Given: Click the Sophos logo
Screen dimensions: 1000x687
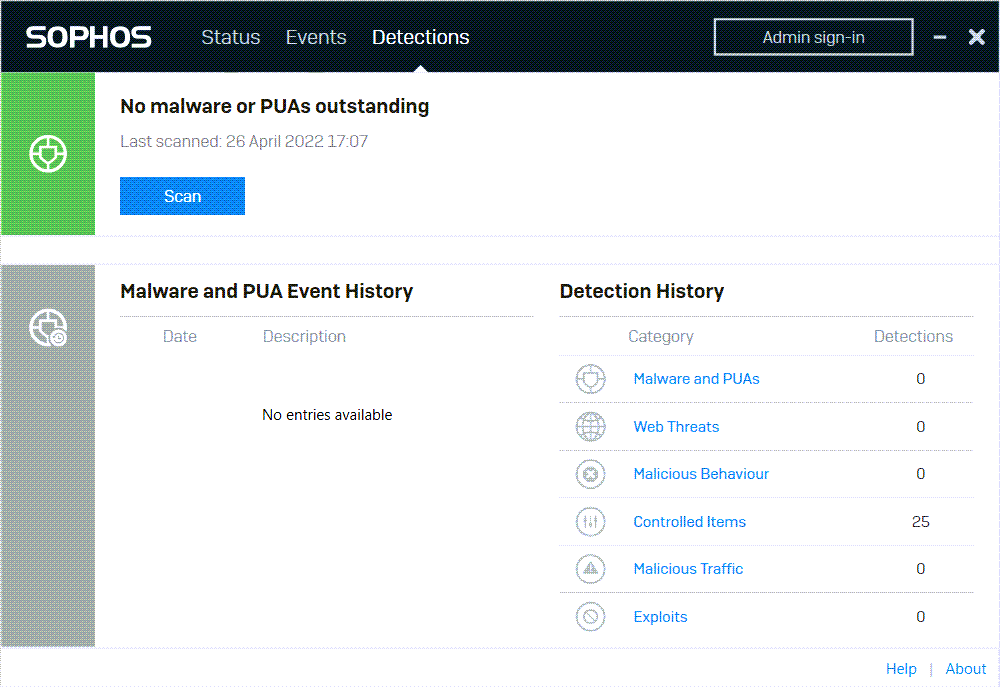Looking at the screenshot, I should point(89,37).
